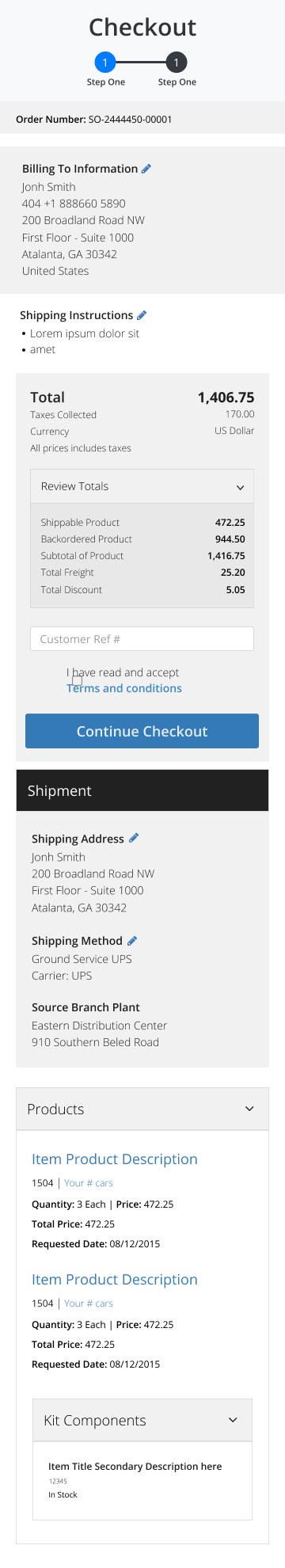
Task: Click first 'Your # cars' link
Action: click(89, 1183)
